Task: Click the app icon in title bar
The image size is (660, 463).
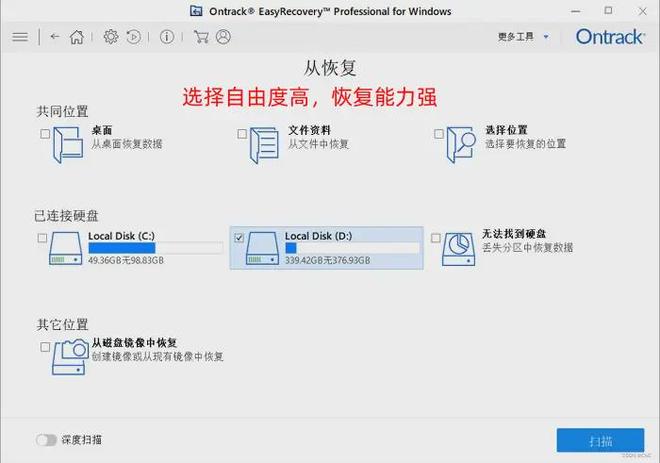Action: coord(196,11)
